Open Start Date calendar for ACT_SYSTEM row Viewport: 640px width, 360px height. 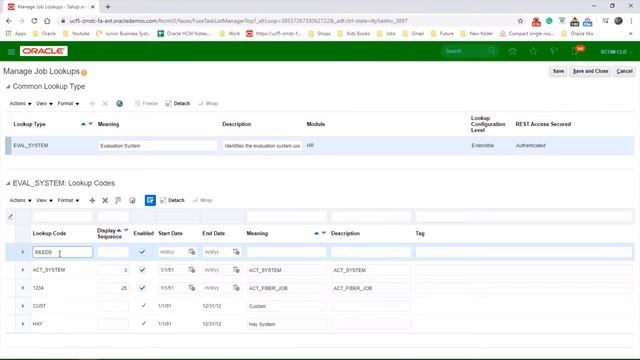[191, 270]
